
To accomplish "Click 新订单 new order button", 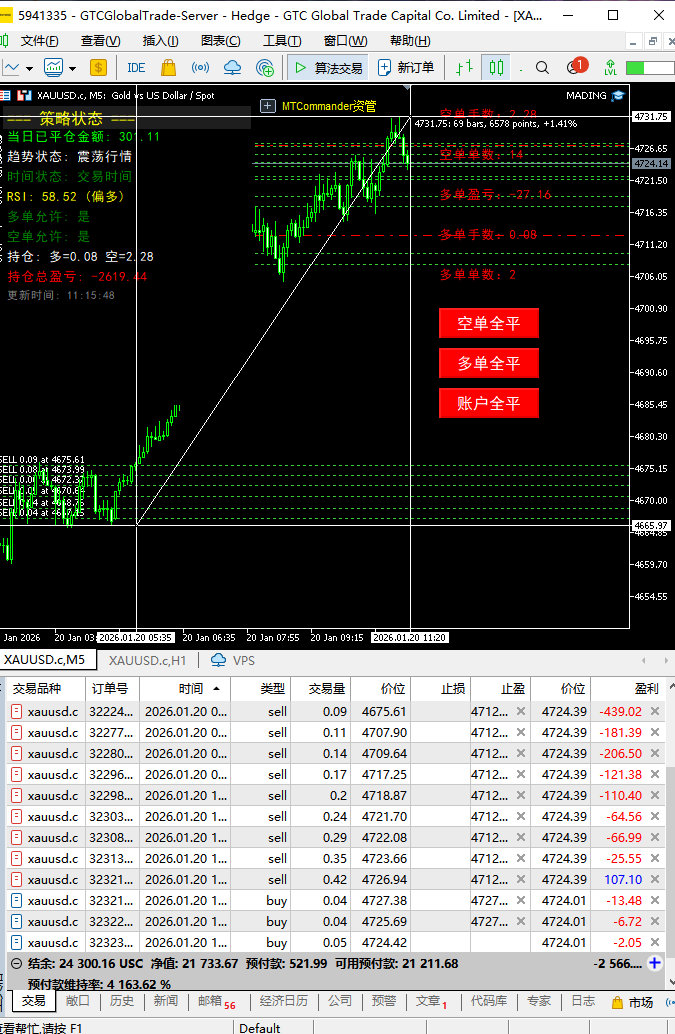I will (406, 67).
